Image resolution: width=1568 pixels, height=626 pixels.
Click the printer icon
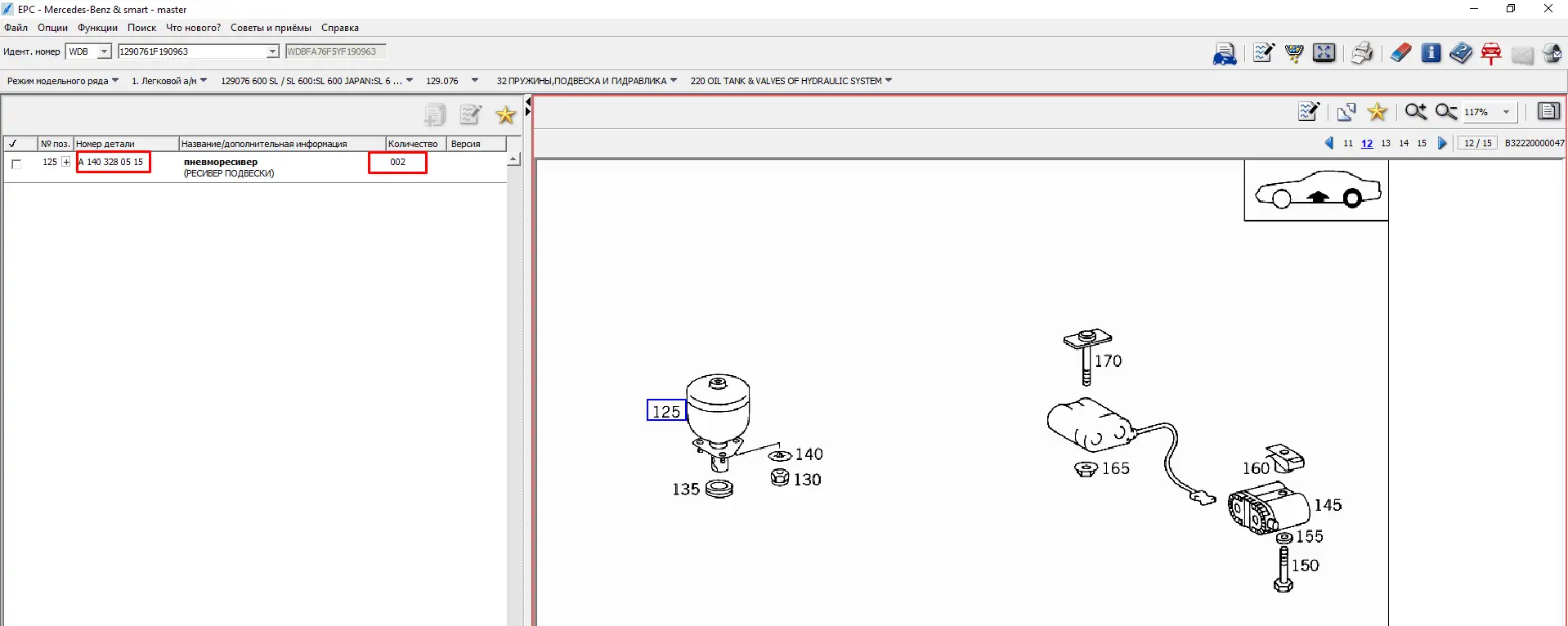(x=1362, y=53)
